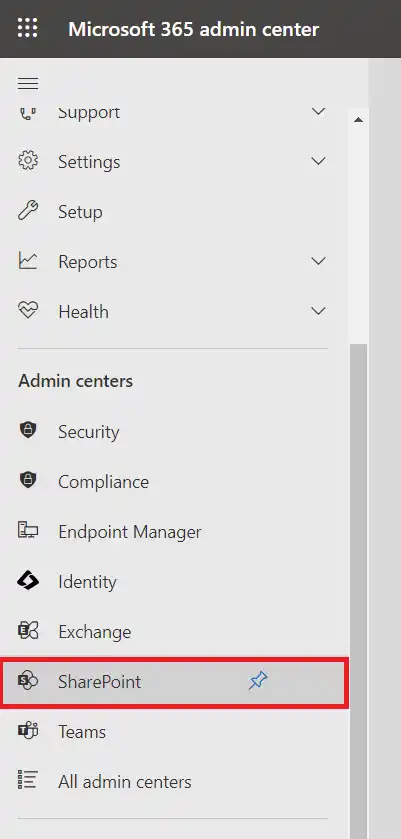The image size is (401, 839).
Task: Toggle the pin beside SharePoint
Action: (258, 681)
